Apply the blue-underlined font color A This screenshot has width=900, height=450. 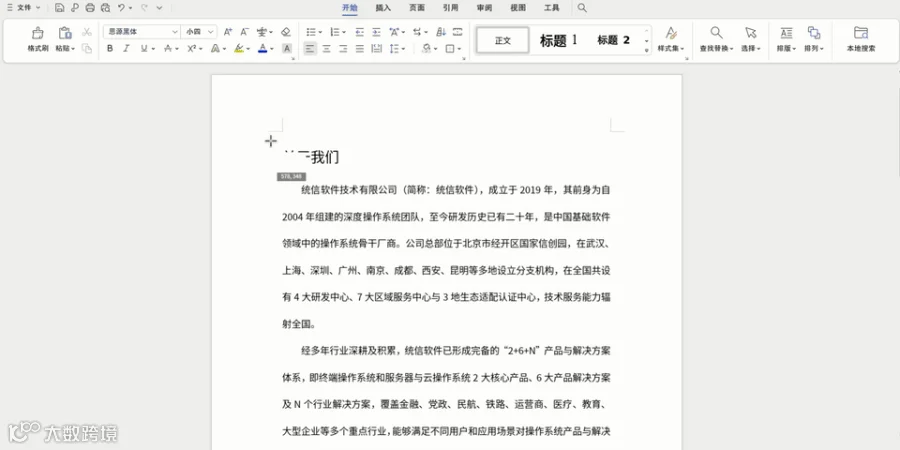click(263, 49)
